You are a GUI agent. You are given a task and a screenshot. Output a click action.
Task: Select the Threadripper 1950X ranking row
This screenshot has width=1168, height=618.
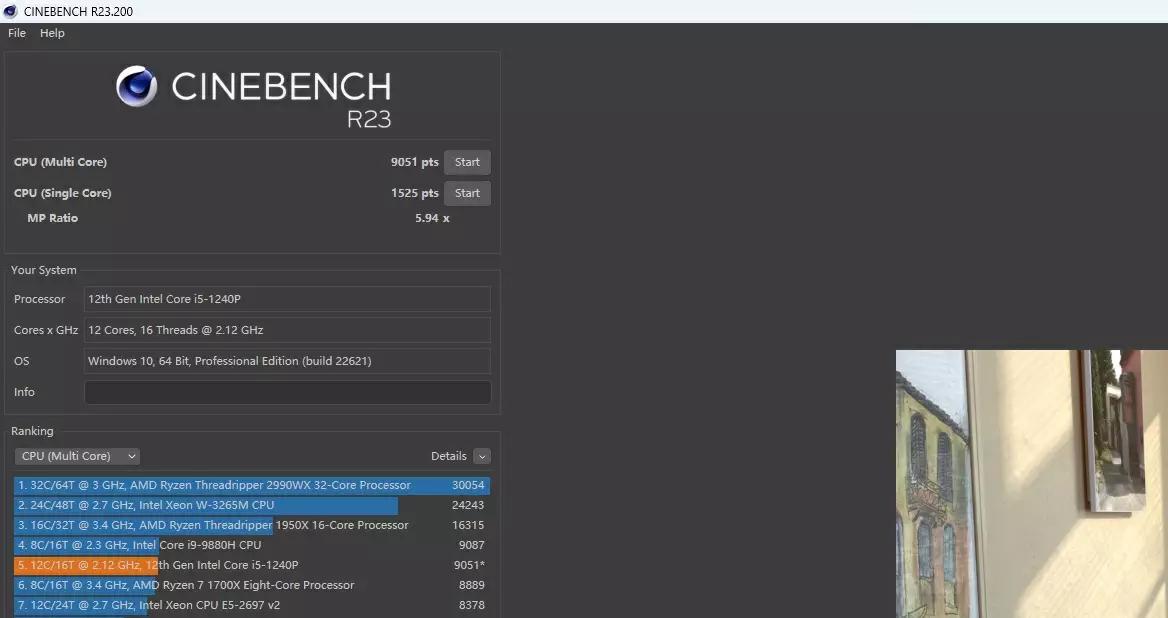[252, 526]
